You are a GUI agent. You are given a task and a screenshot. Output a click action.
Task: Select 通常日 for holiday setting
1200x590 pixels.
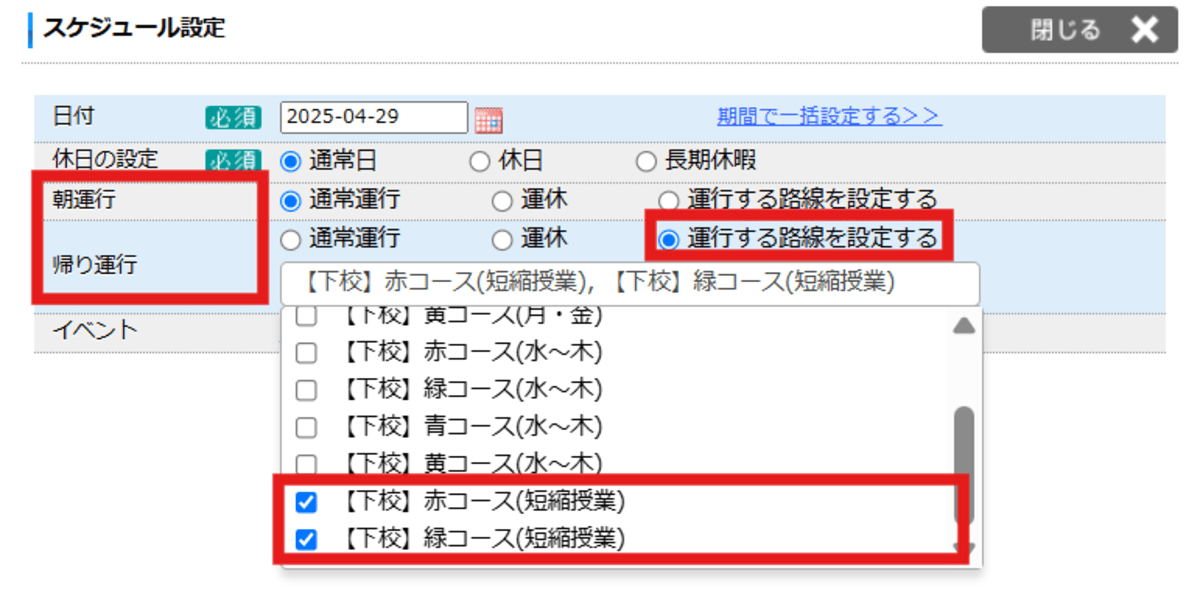coord(291,160)
